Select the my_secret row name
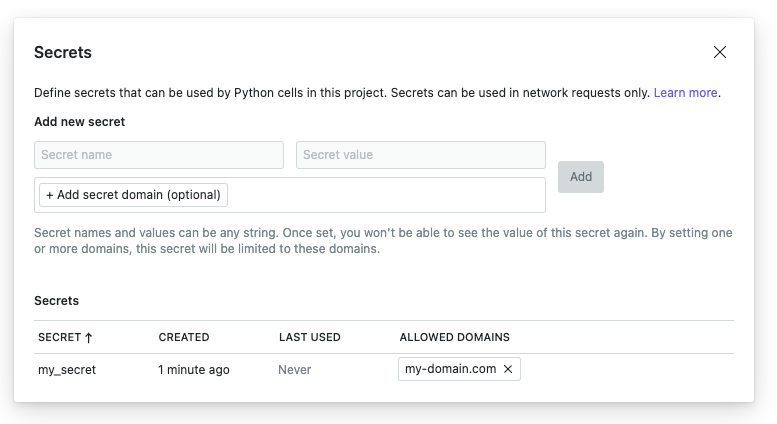Image resolution: width=777 pixels, height=424 pixels. click(x=67, y=370)
